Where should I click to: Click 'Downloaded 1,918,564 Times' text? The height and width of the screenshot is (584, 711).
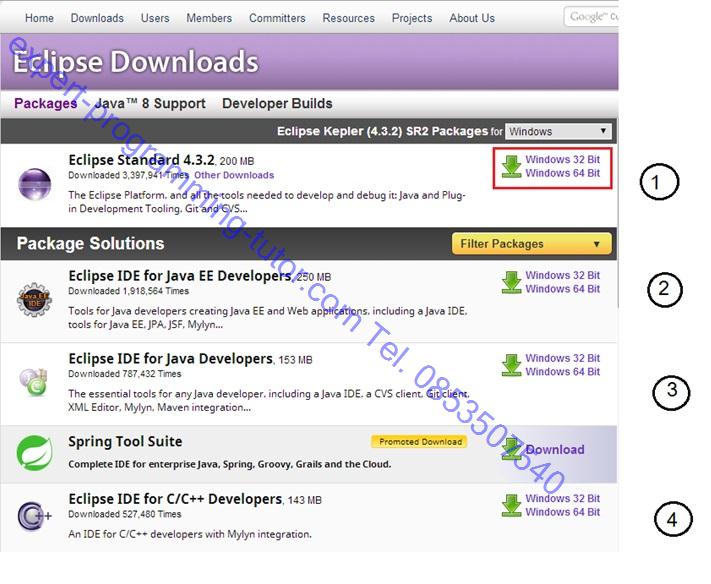(128, 291)
